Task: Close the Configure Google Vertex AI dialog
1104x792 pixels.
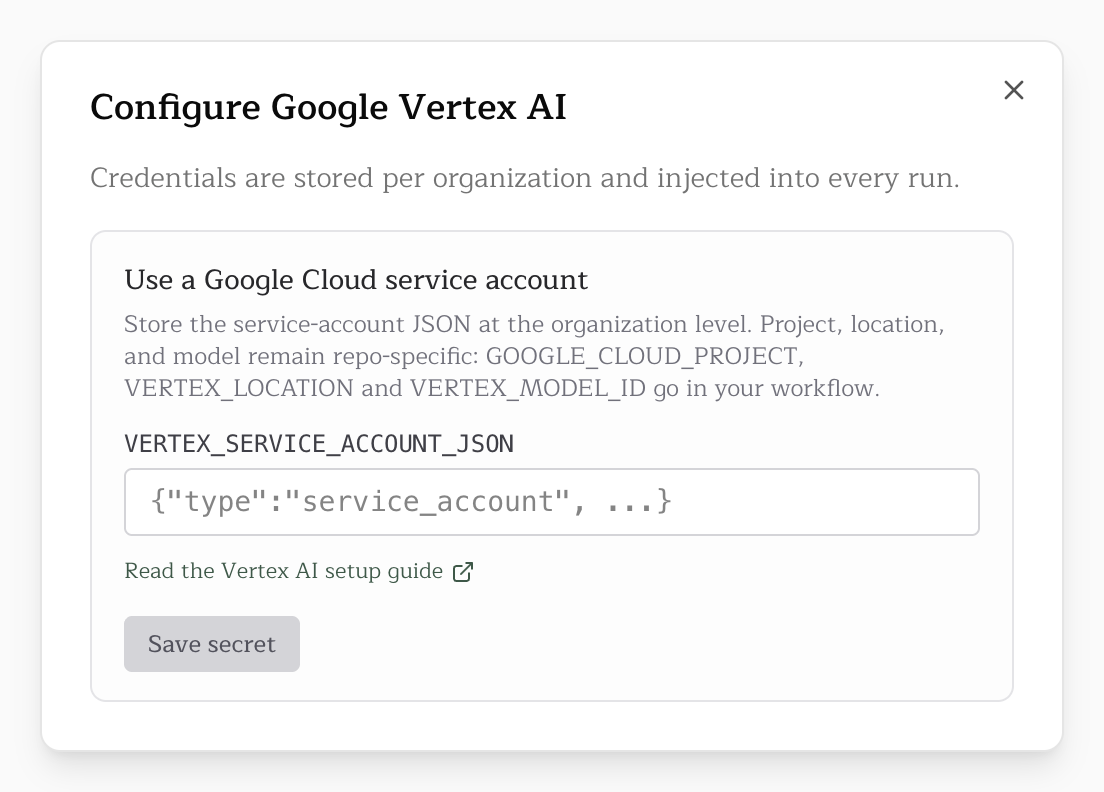Action: [x=1013, y=90]
